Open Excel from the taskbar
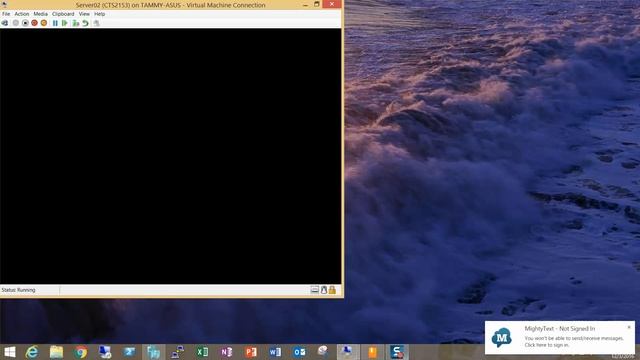 click(202, 352)
